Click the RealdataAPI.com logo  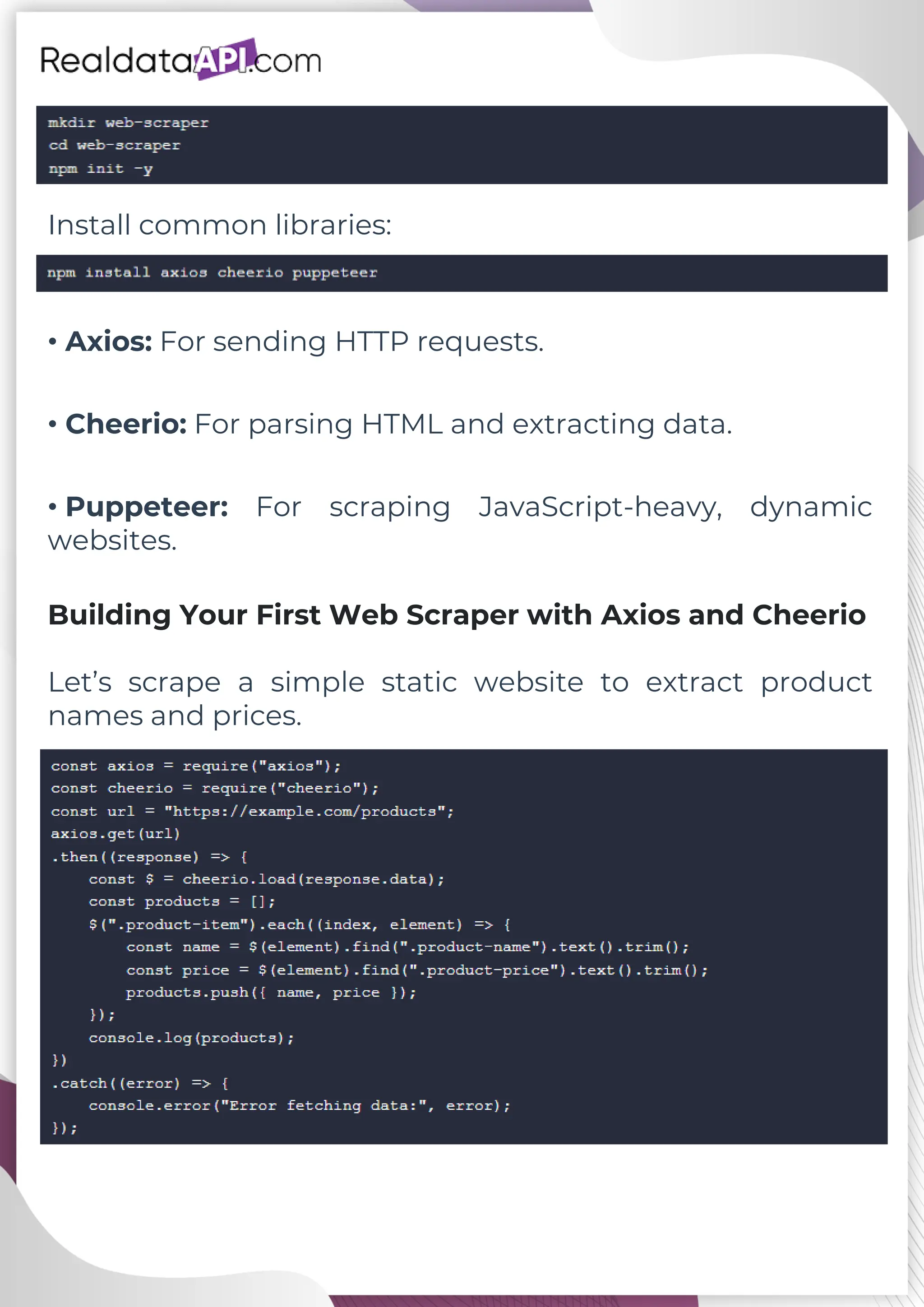point(181,59)
